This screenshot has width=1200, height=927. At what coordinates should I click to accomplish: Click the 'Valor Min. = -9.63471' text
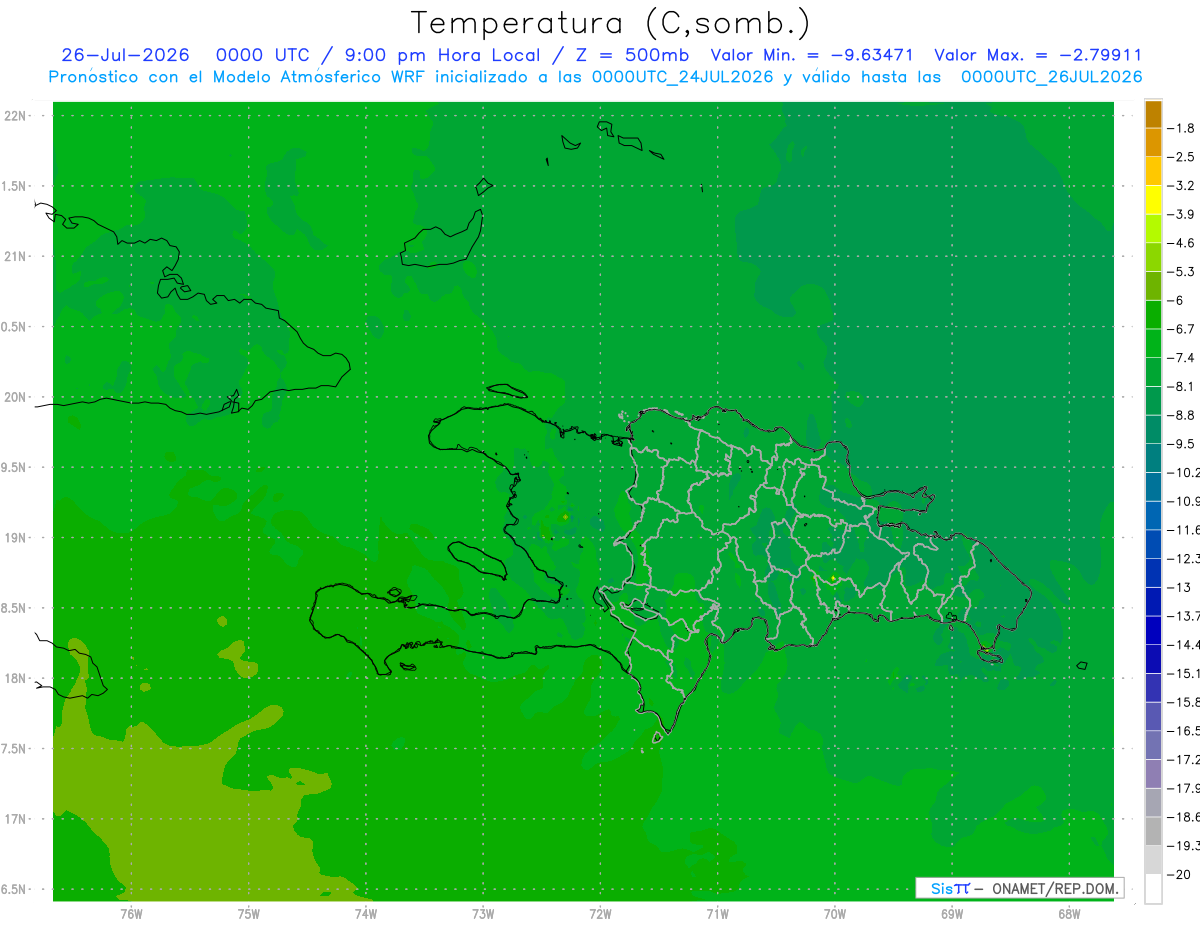click(811, 55)
